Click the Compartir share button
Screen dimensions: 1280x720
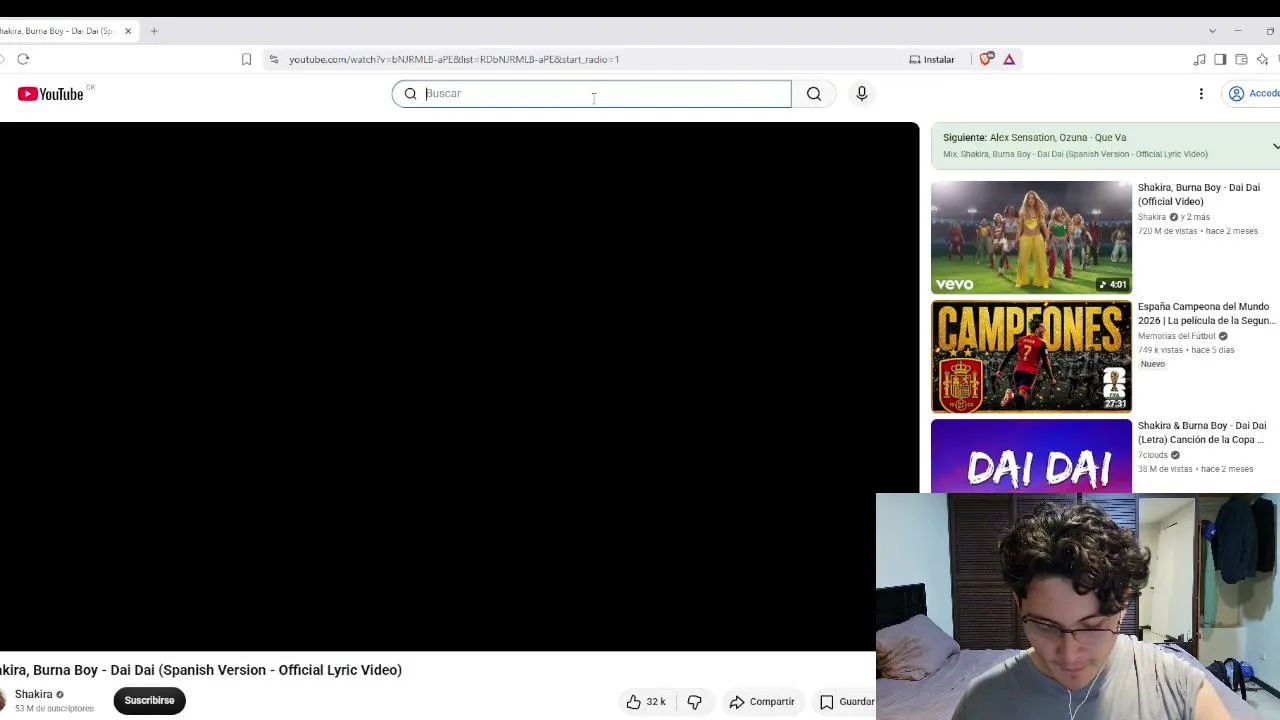762,702
